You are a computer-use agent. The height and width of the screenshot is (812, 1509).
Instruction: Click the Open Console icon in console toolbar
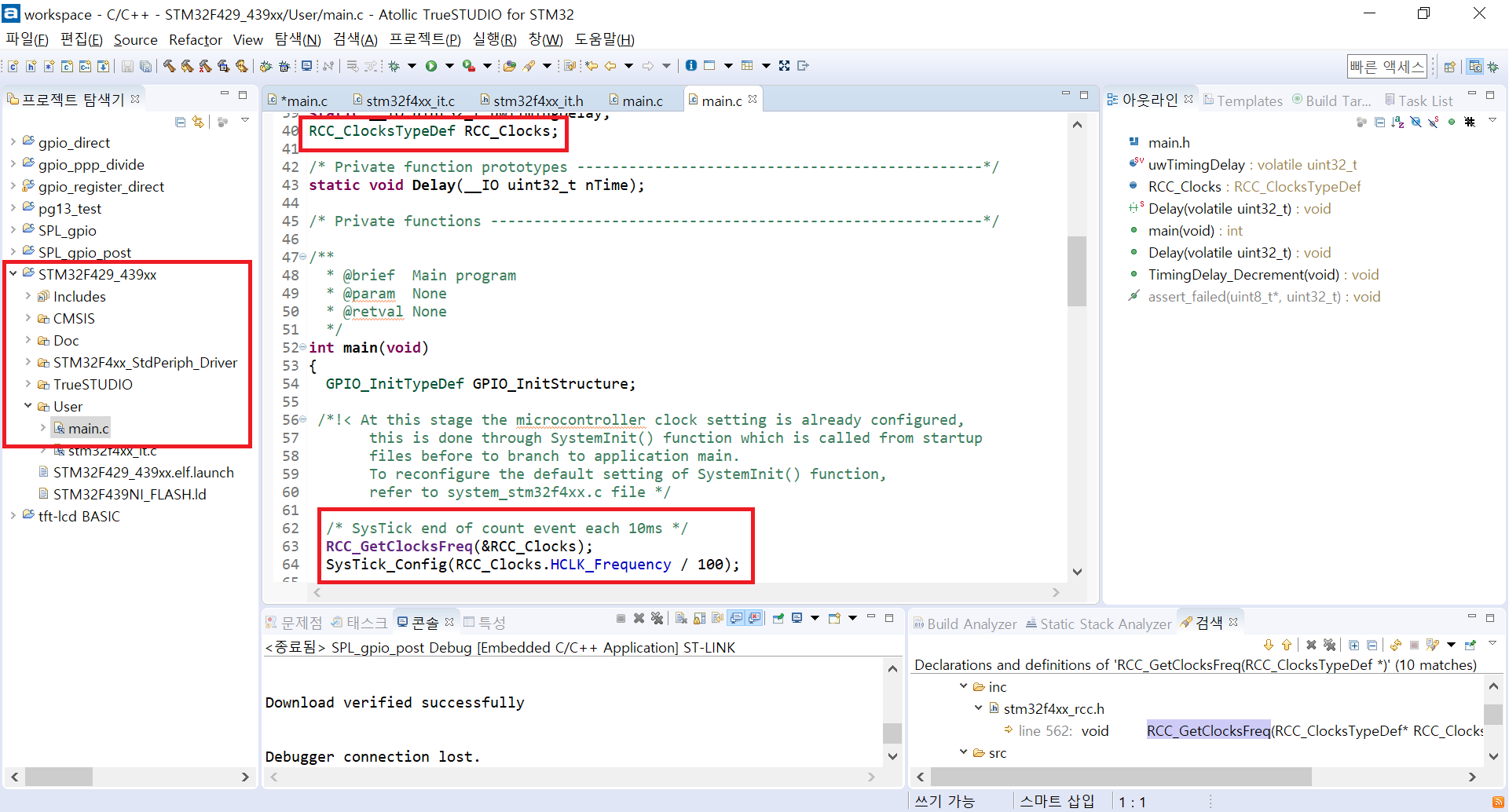pyautogui.click(x=834, y=619)
